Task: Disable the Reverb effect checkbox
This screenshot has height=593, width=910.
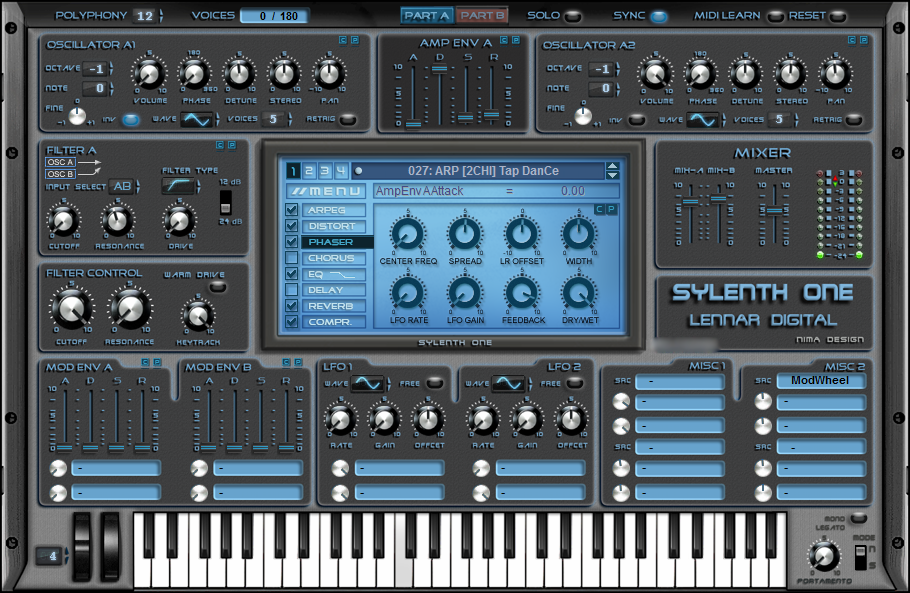Action: tap(291, 306)
